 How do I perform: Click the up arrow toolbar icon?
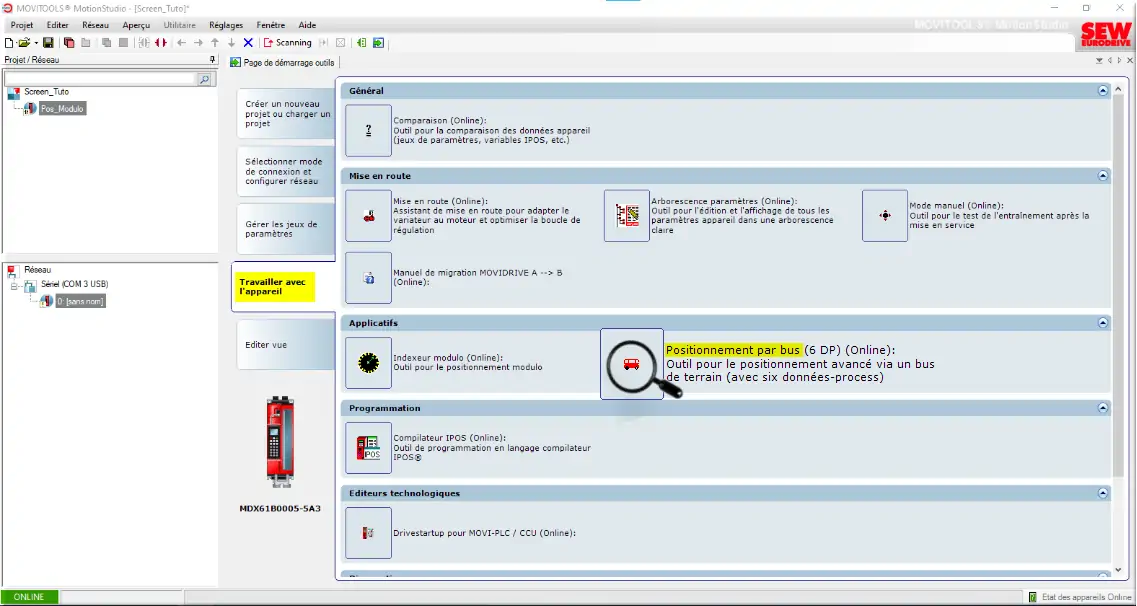click(x=215, y=43)
